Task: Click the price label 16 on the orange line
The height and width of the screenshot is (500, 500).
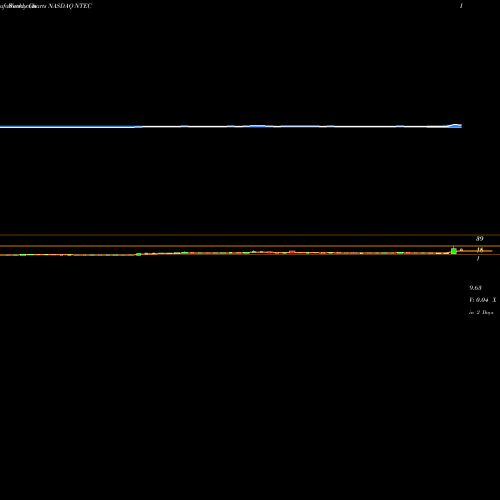Action: pos(480,250)
